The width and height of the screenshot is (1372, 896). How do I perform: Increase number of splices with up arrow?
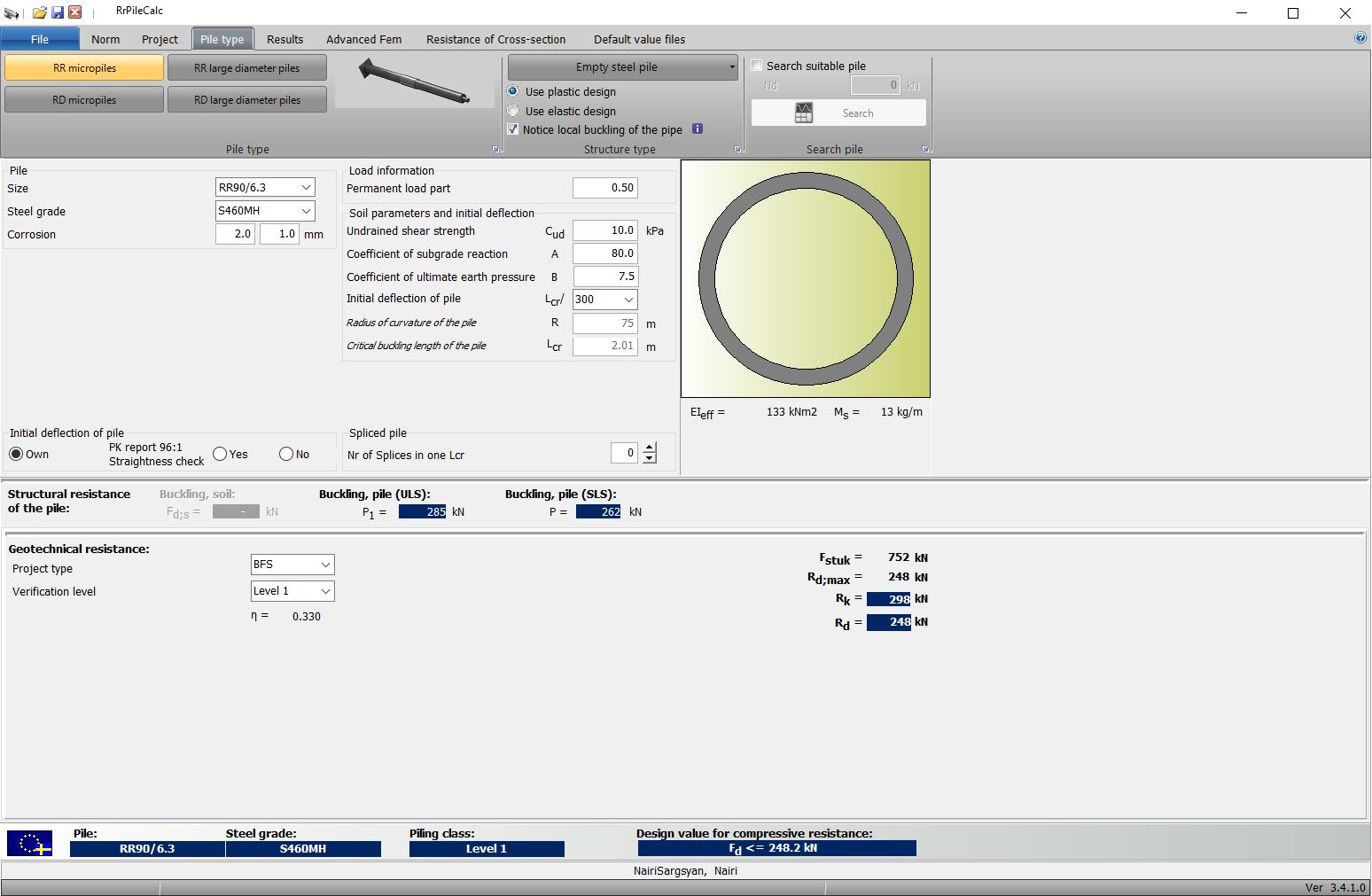point(650,448)
